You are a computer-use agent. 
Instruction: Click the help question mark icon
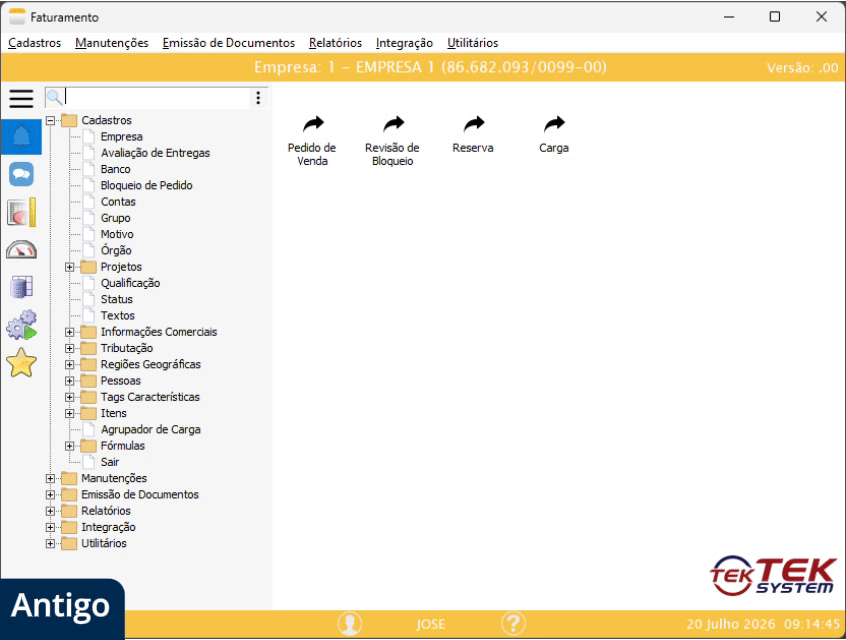513,624
